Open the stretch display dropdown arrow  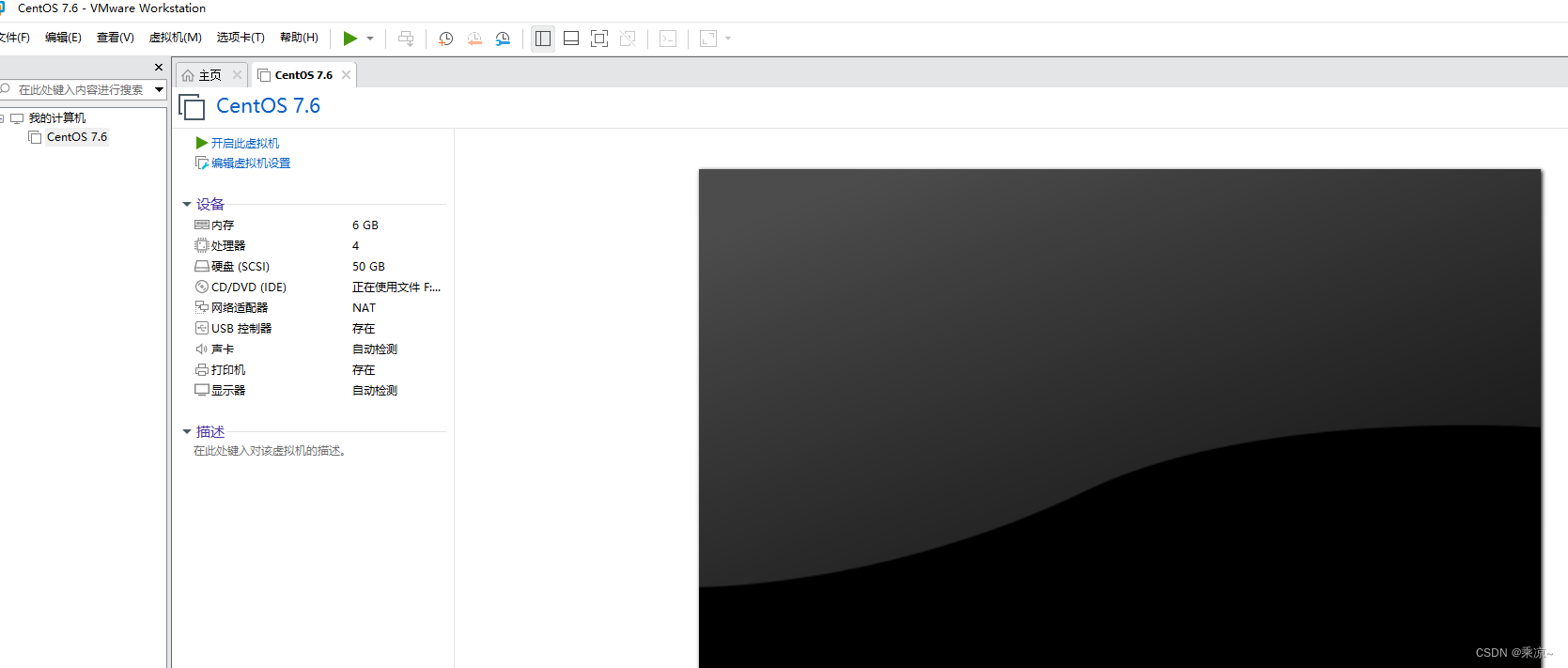coord(728,39)
